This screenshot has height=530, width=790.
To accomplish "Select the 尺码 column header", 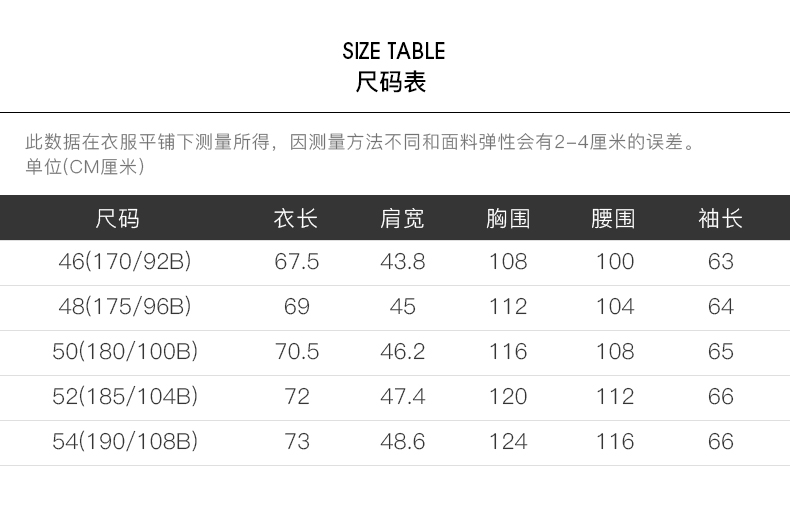I will (117, 219).
